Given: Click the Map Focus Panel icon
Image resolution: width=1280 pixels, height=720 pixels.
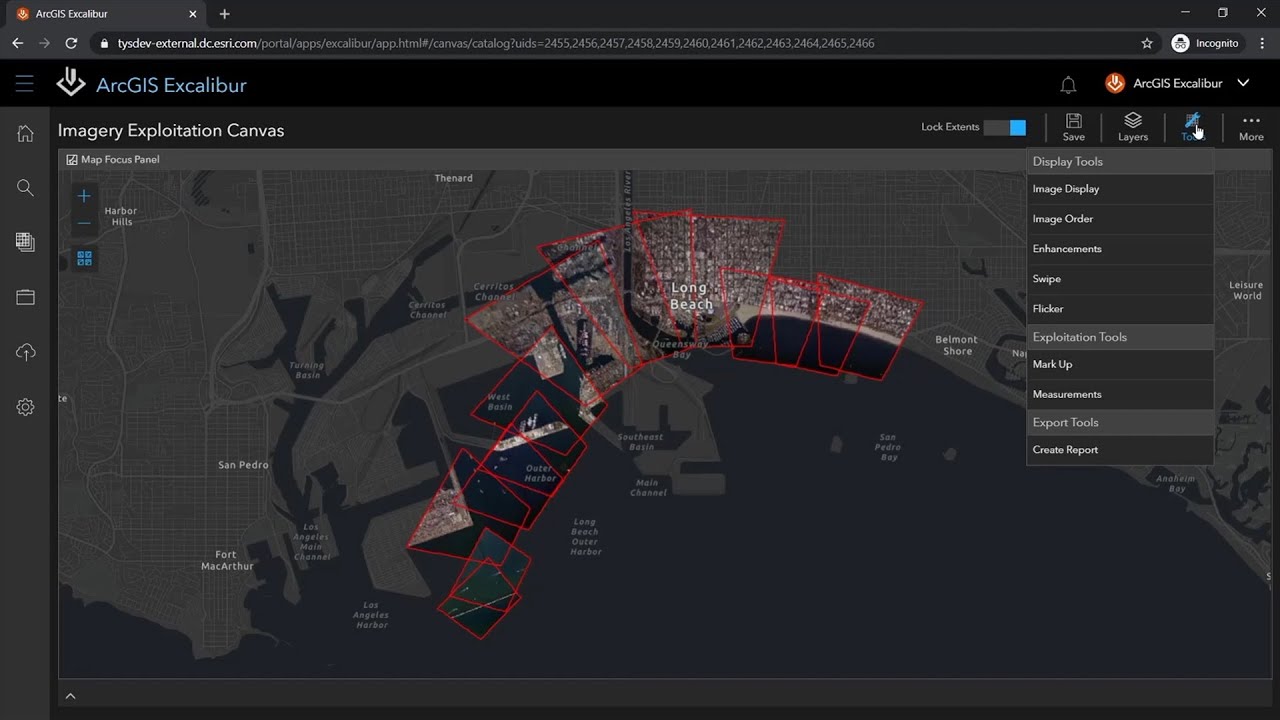Looking at the screenshot, I should click(x=72, y=159).
